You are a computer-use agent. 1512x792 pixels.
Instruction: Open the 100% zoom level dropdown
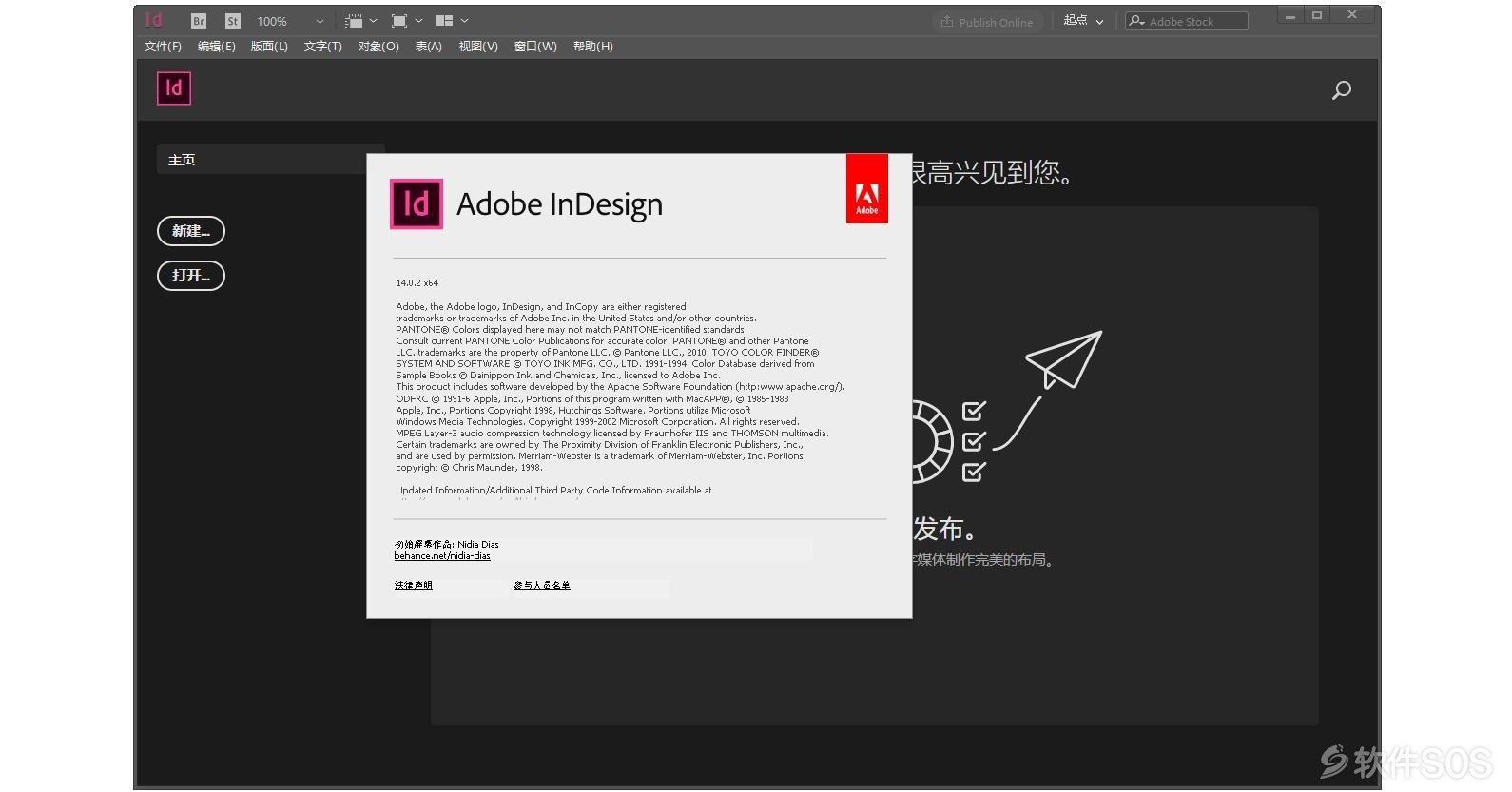click(320, 21)
